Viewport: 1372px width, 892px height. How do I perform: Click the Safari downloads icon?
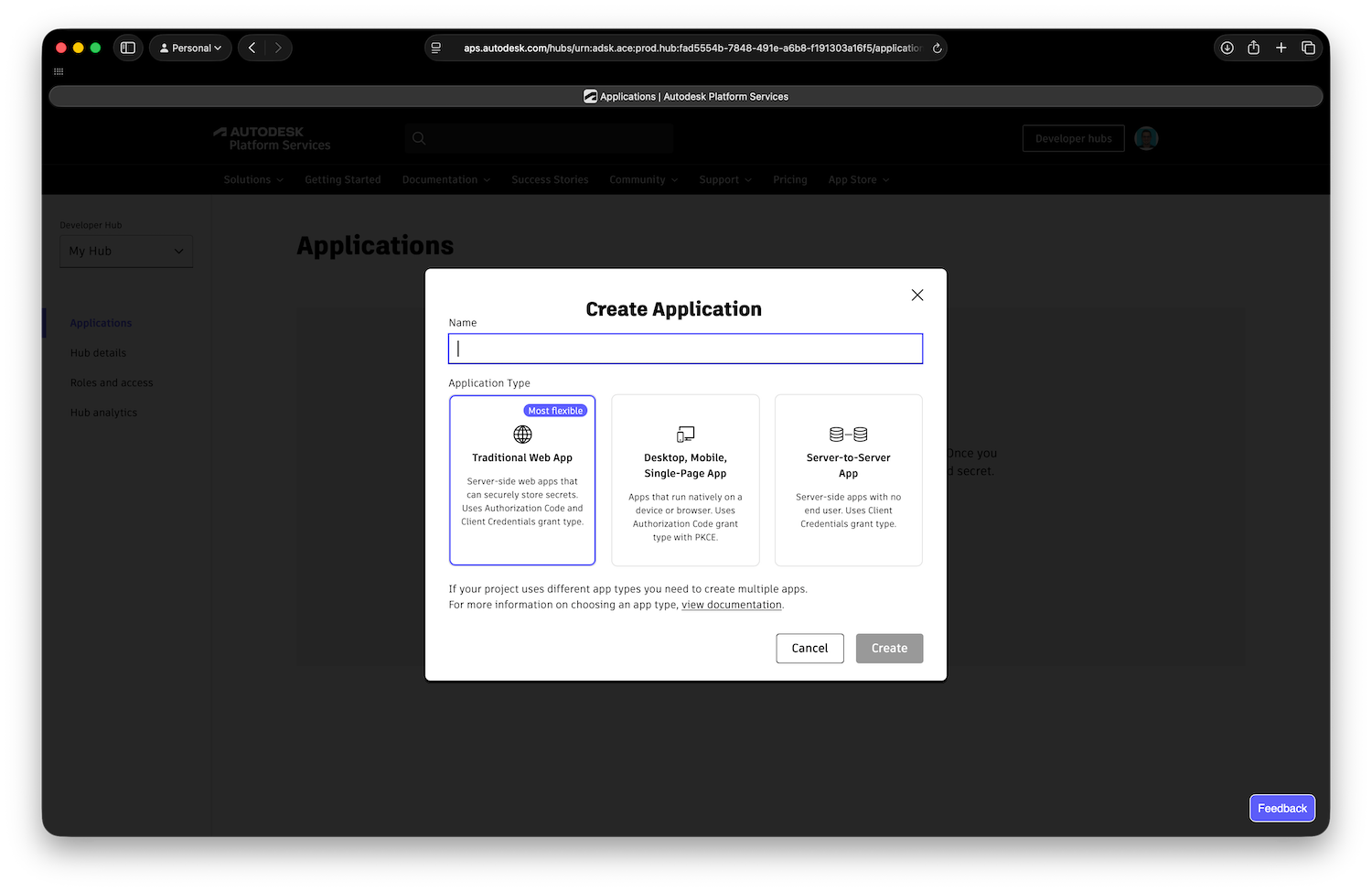coord(1227,48)
